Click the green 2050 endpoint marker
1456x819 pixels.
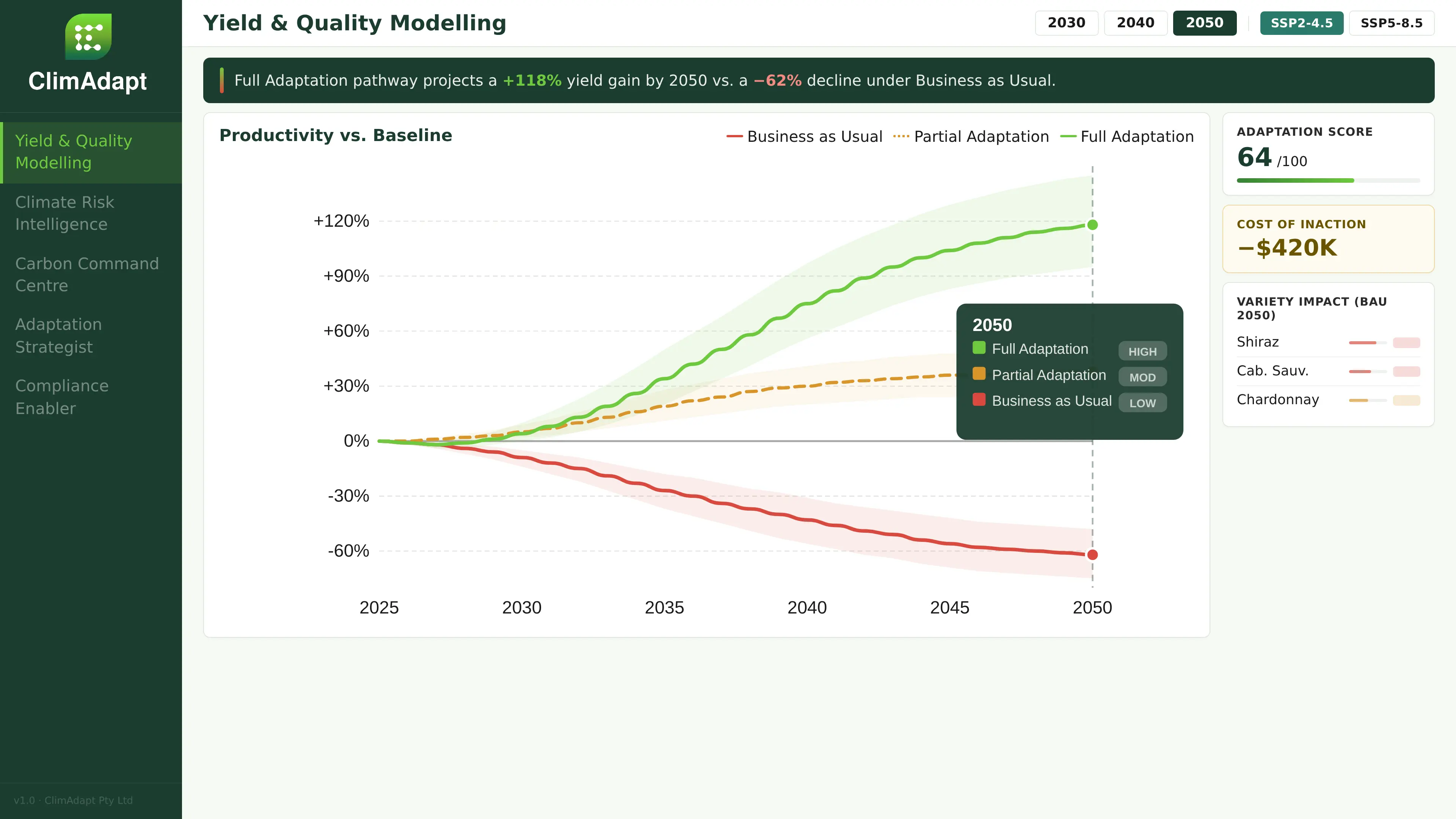pos(1092,225)
